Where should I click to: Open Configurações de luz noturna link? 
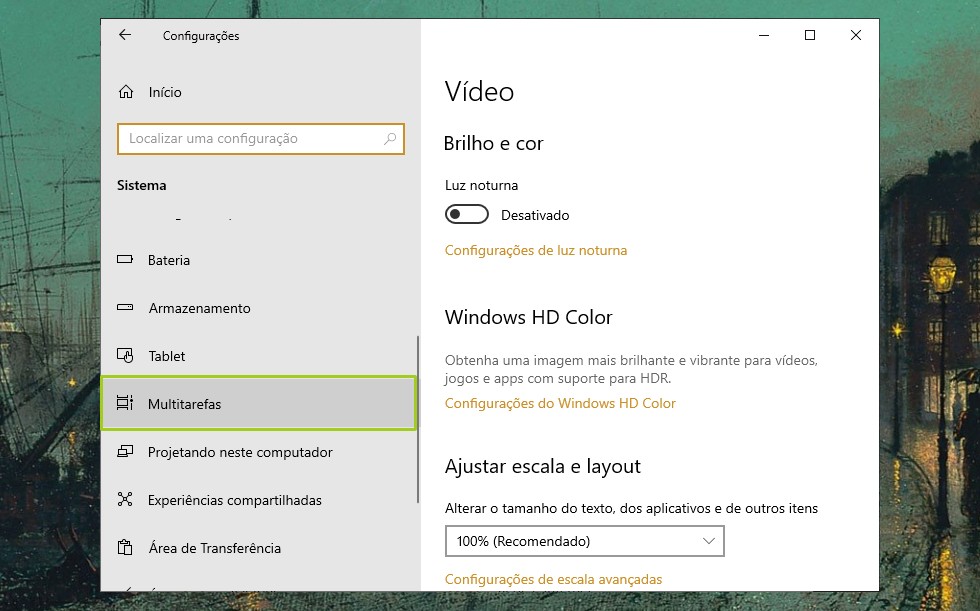point(536,250)
